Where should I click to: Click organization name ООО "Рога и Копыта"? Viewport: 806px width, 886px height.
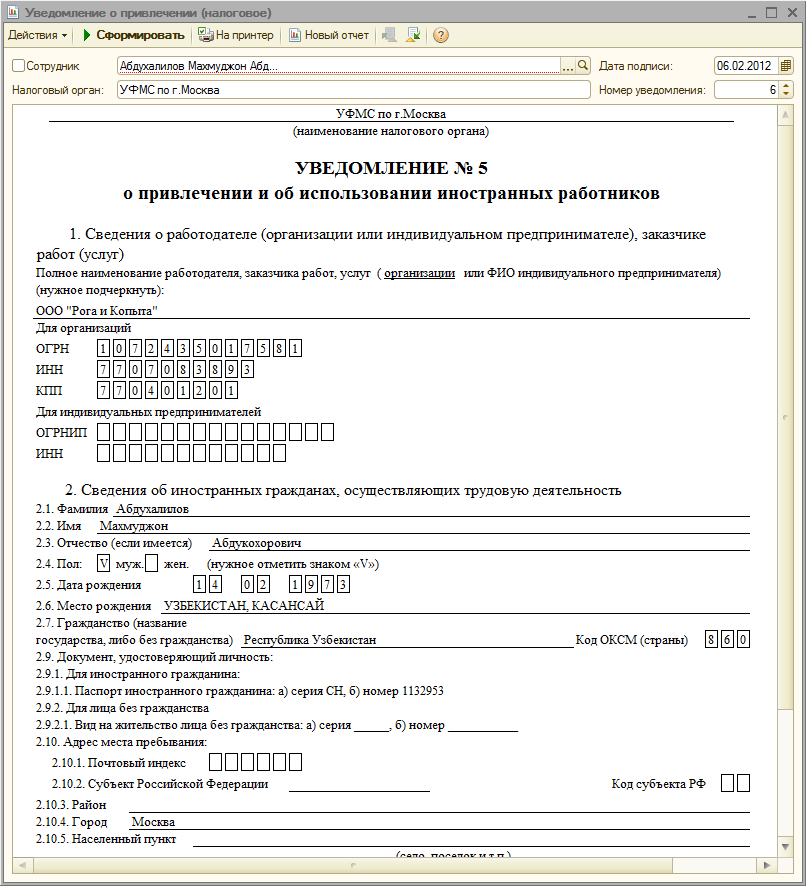click(x=97, y=311)
